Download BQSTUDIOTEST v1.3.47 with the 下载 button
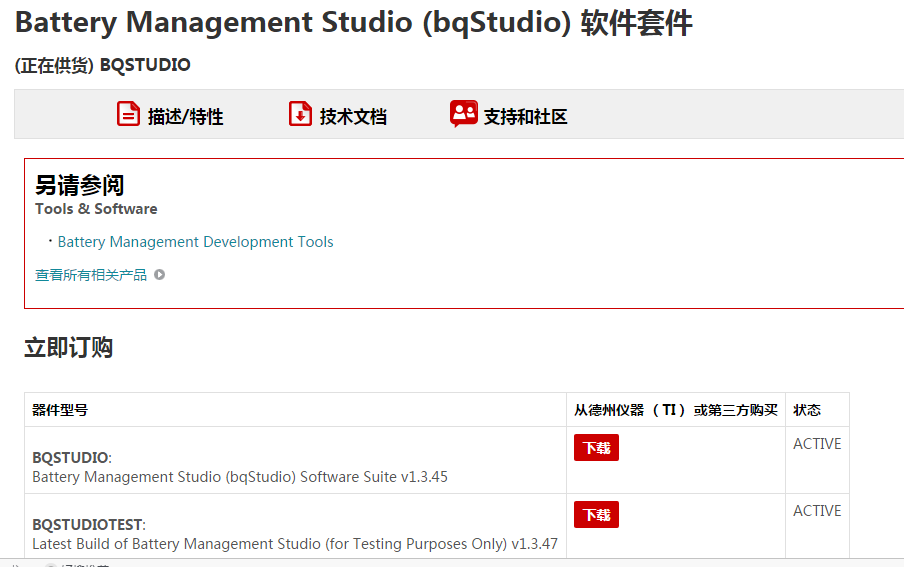Screen dimensions: 904x567 (x=596, y=515)
